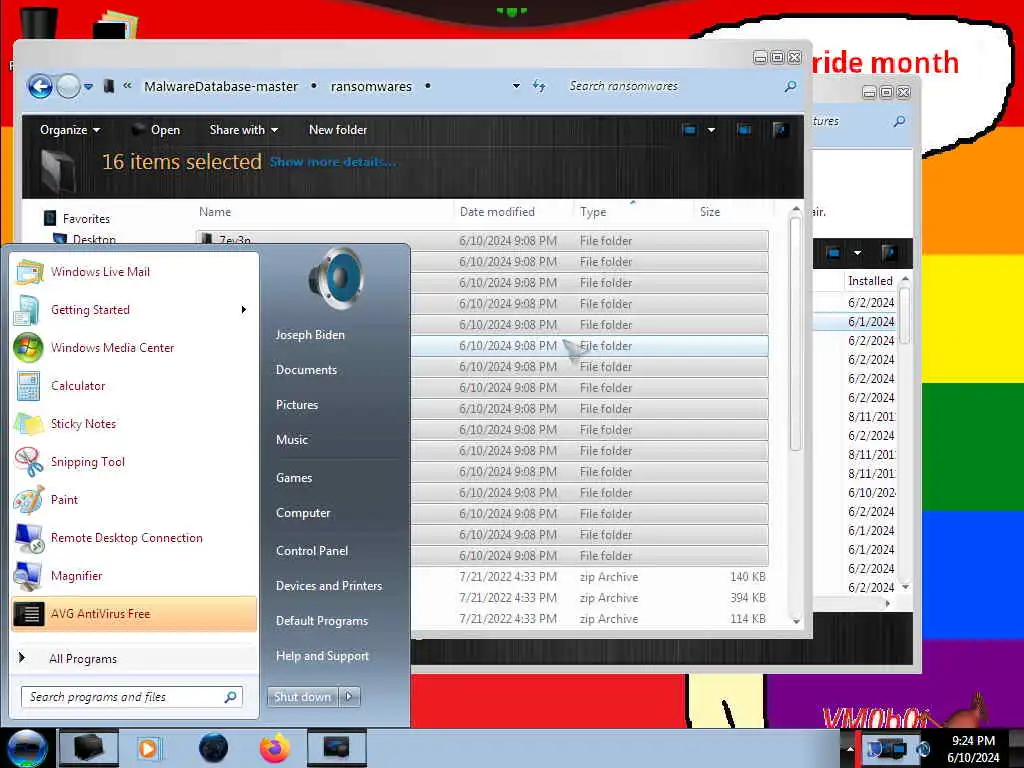The height and width of the screenshot is (768, 1024).
Task: Click the Explorer back arrow button
Action: (x=40, y=86)
